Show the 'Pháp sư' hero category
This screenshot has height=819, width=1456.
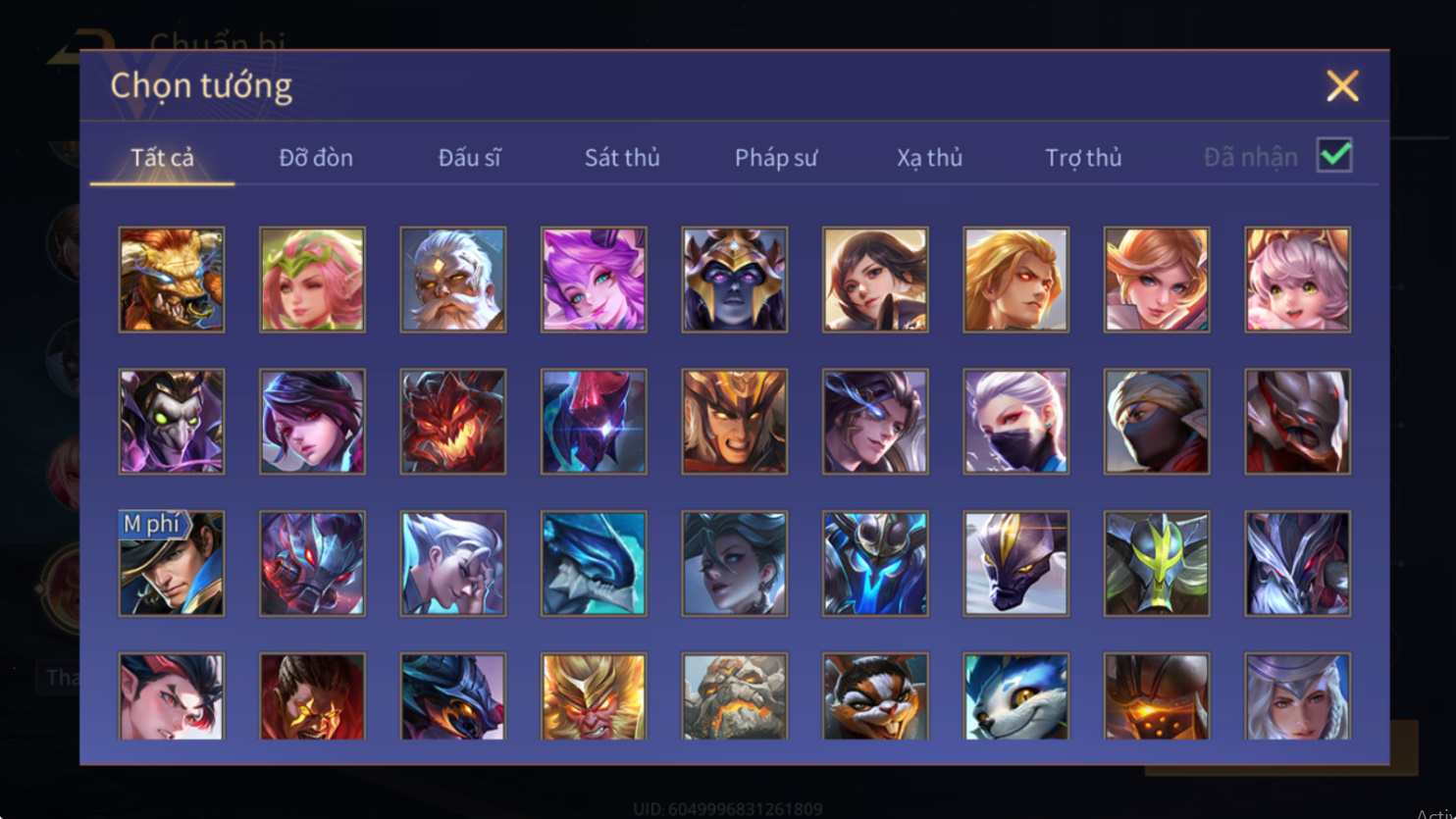click(x=776, y=157)
